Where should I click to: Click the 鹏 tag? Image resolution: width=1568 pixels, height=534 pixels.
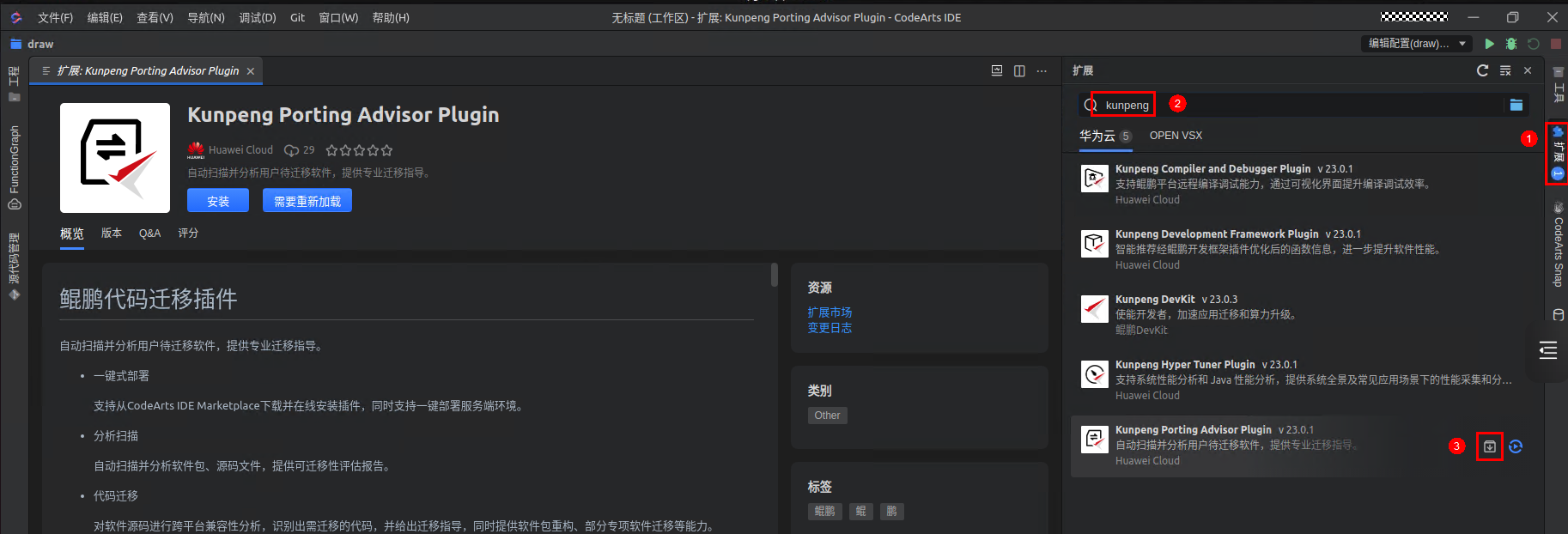coord(891,512)
